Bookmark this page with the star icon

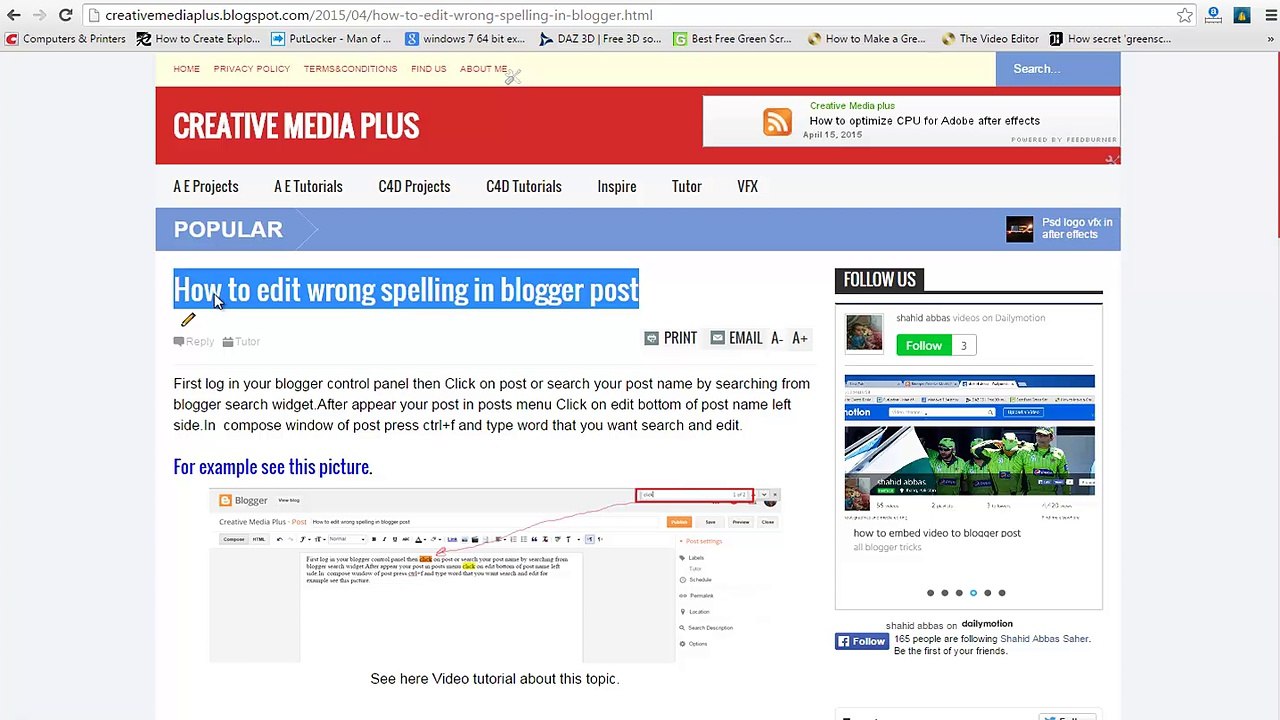pyautogui.click(x=1185, y=15)
